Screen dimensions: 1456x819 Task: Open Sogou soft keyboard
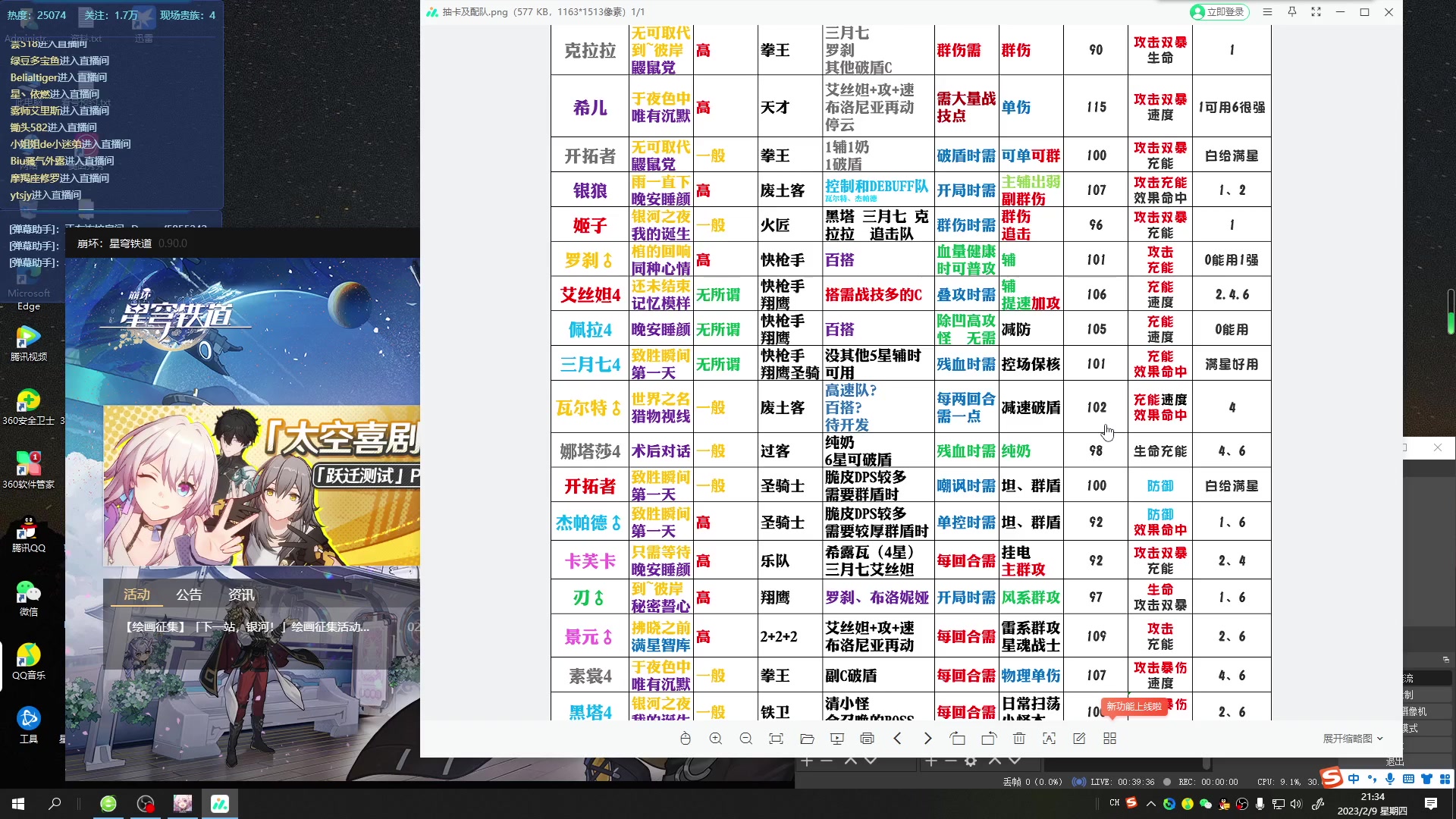[1408, 779]
